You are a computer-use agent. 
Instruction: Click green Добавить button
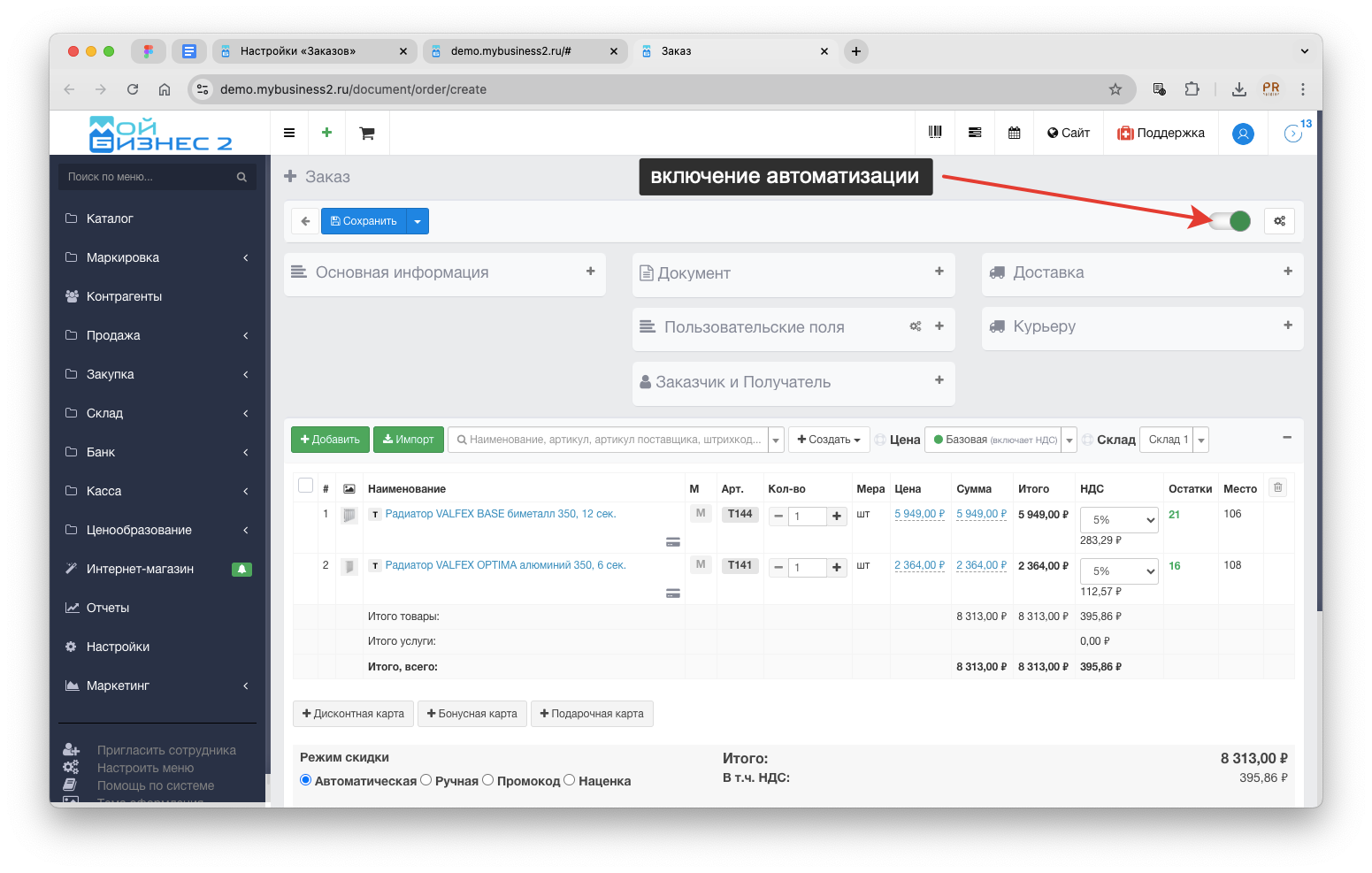click(330, 440)
